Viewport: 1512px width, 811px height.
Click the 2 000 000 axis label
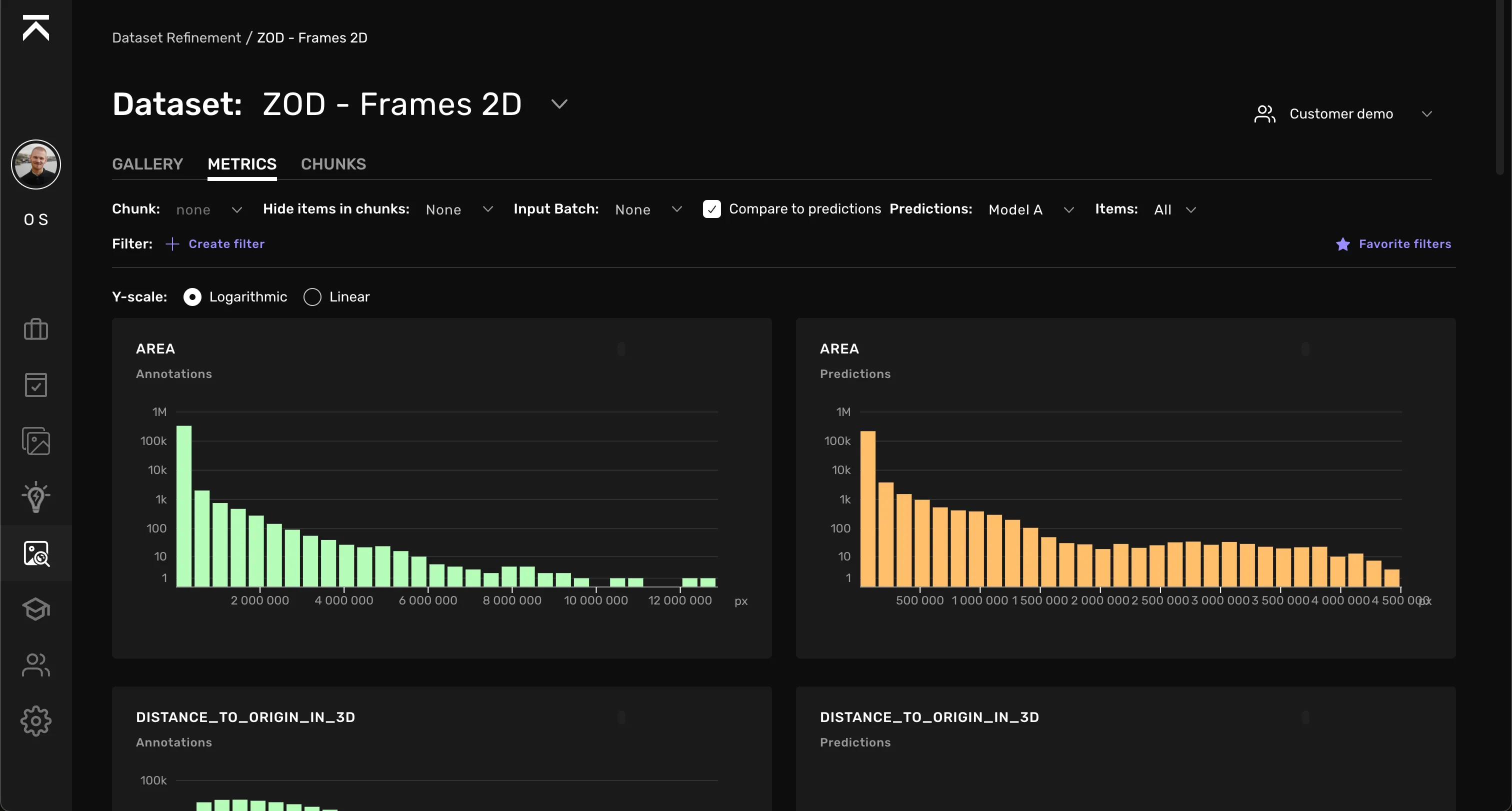coord(260,601)
